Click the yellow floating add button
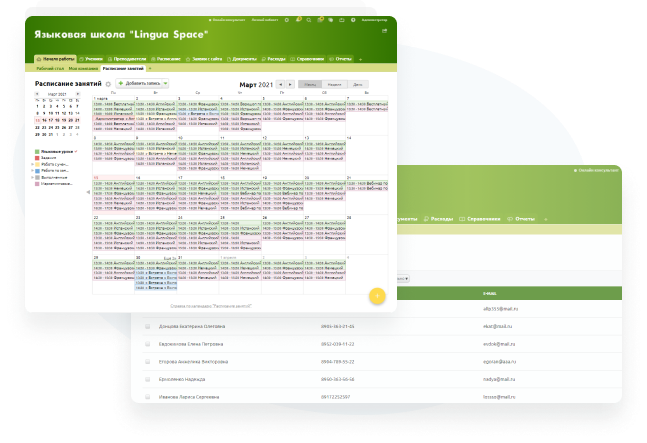647x443 pixels. pyautogui.click(x=377, y=295)
